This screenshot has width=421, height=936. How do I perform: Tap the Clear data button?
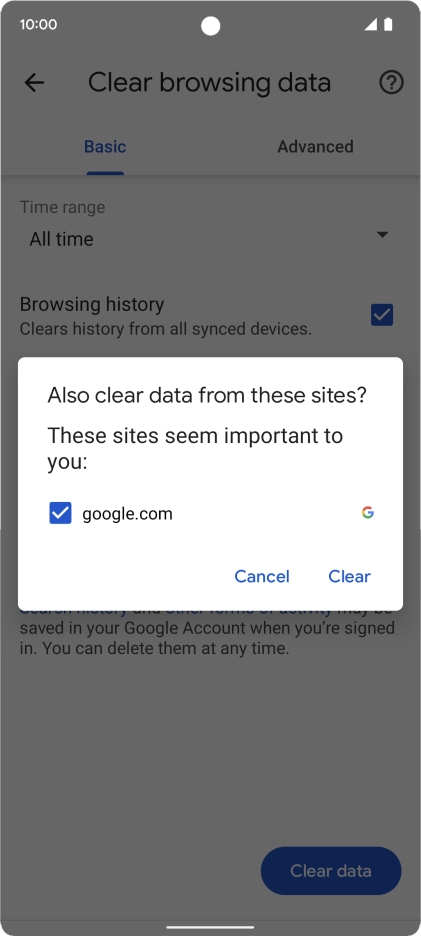coord(331,870)
